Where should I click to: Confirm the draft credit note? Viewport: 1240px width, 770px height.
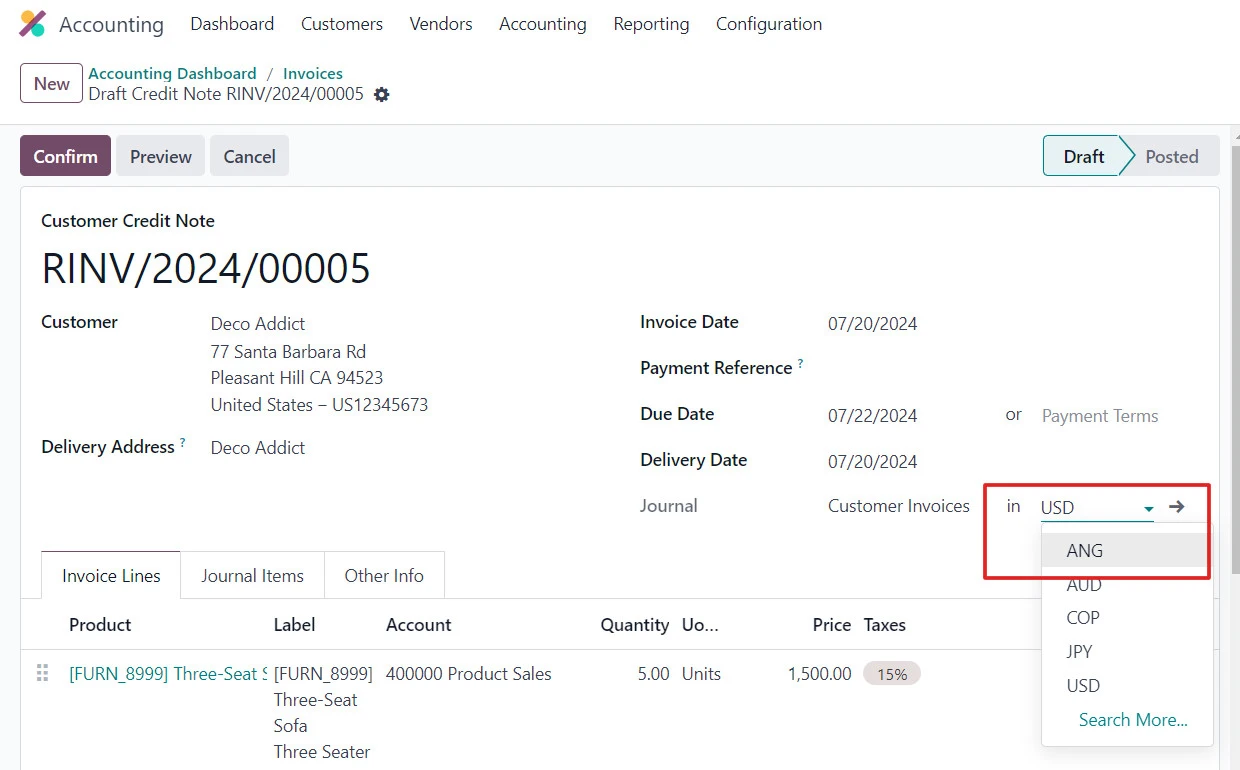pyautogui.click(x=64, y=155)
